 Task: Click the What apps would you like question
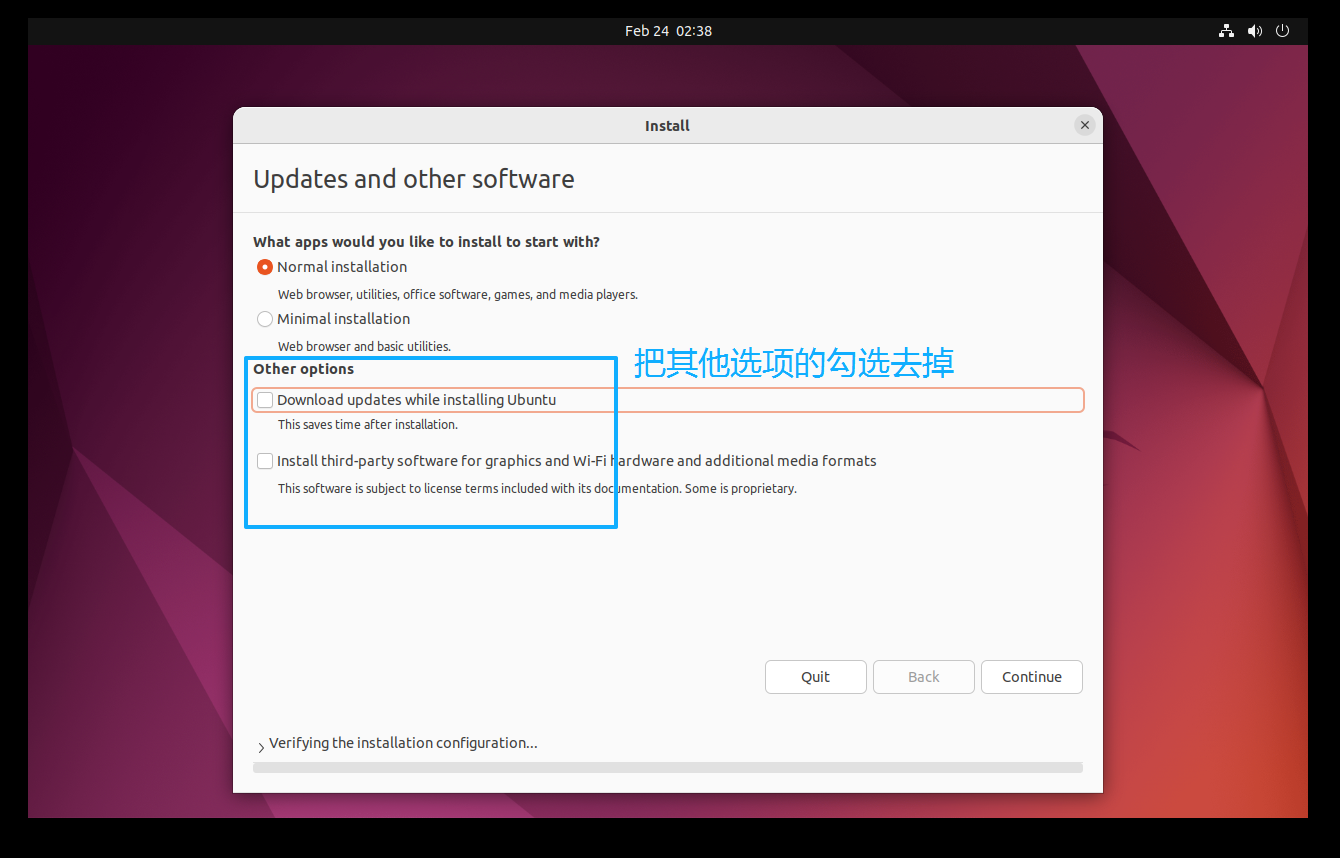(426, 242)
